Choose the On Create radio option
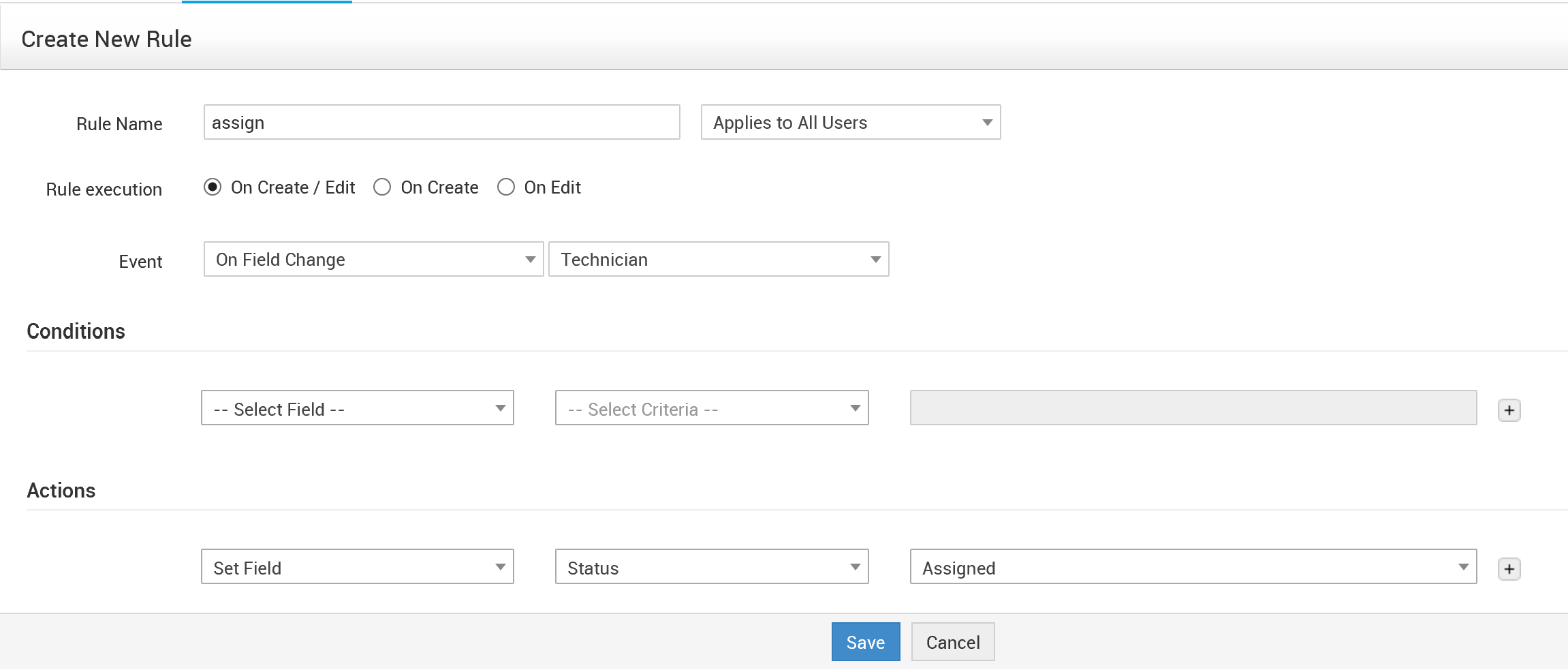The width and height of the screenshot is (1568, 672). (x=382, y=187)
